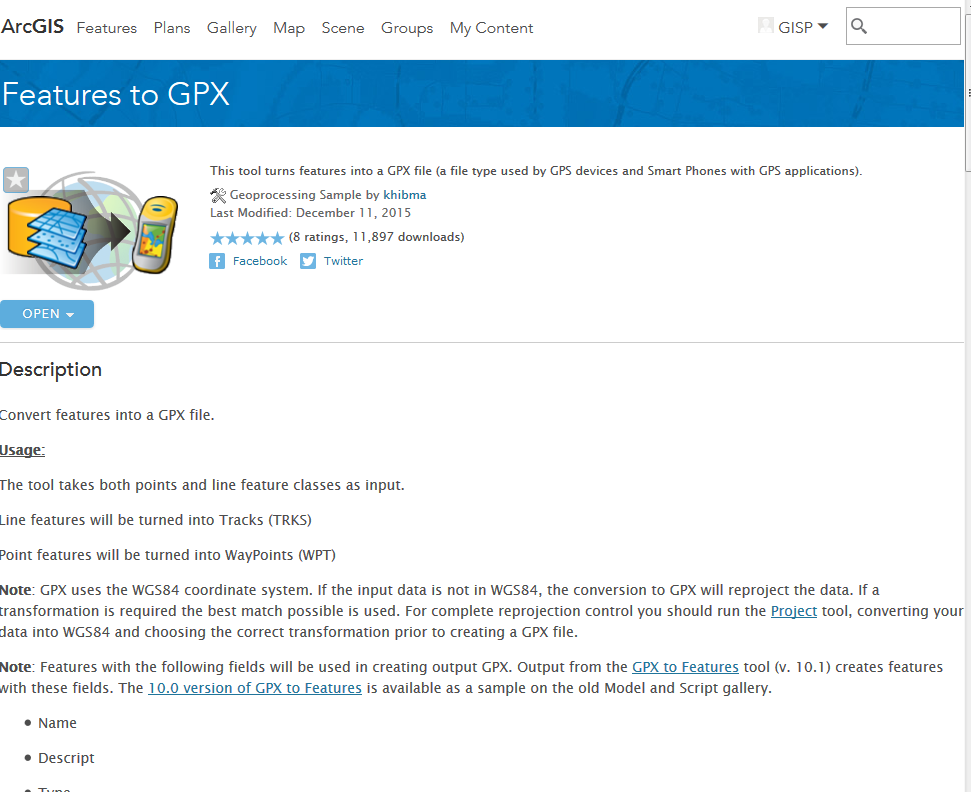
Task: Expand the GISP user dropdown
Action: pos(802,27)
